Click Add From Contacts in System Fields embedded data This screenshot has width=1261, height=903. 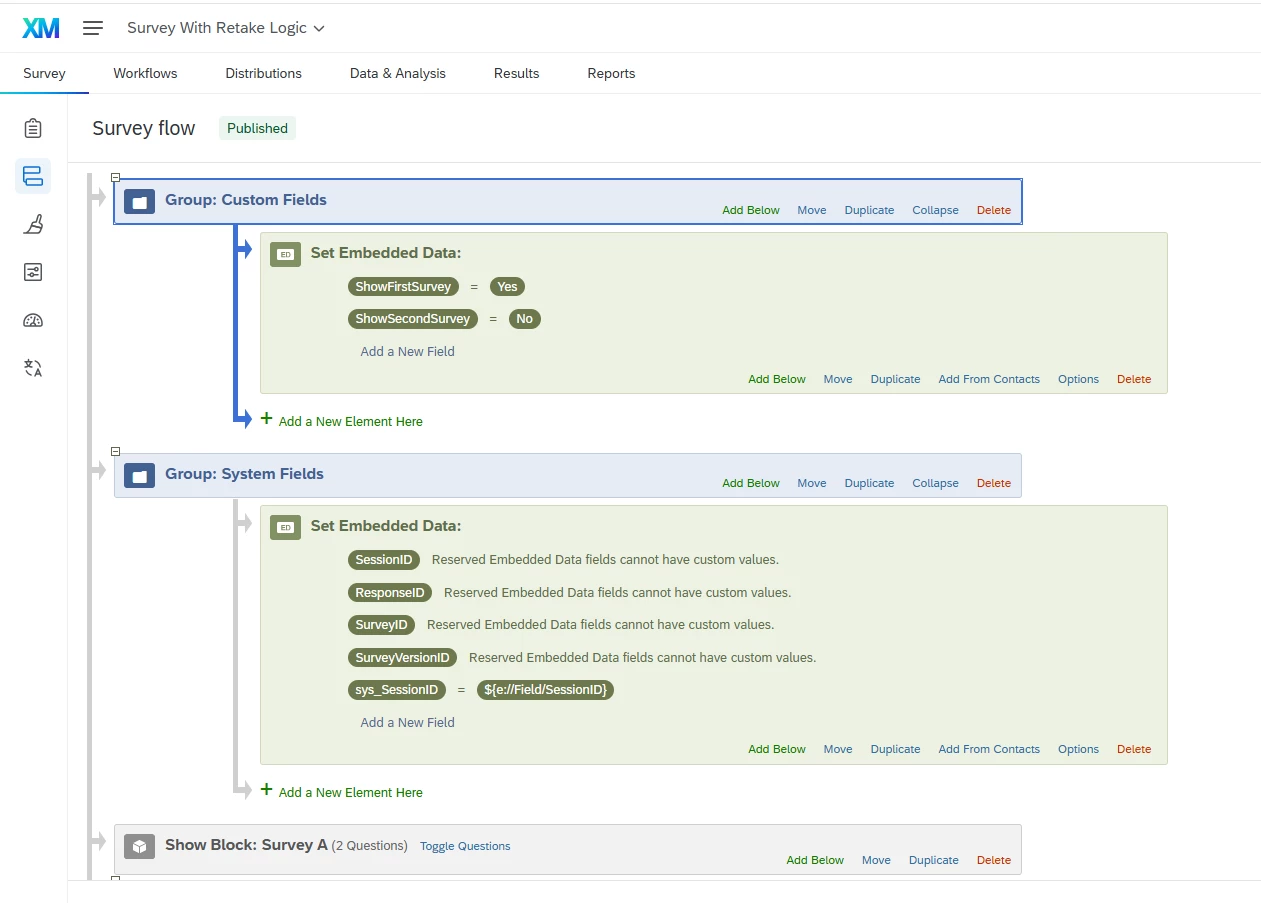pos(989,749)
